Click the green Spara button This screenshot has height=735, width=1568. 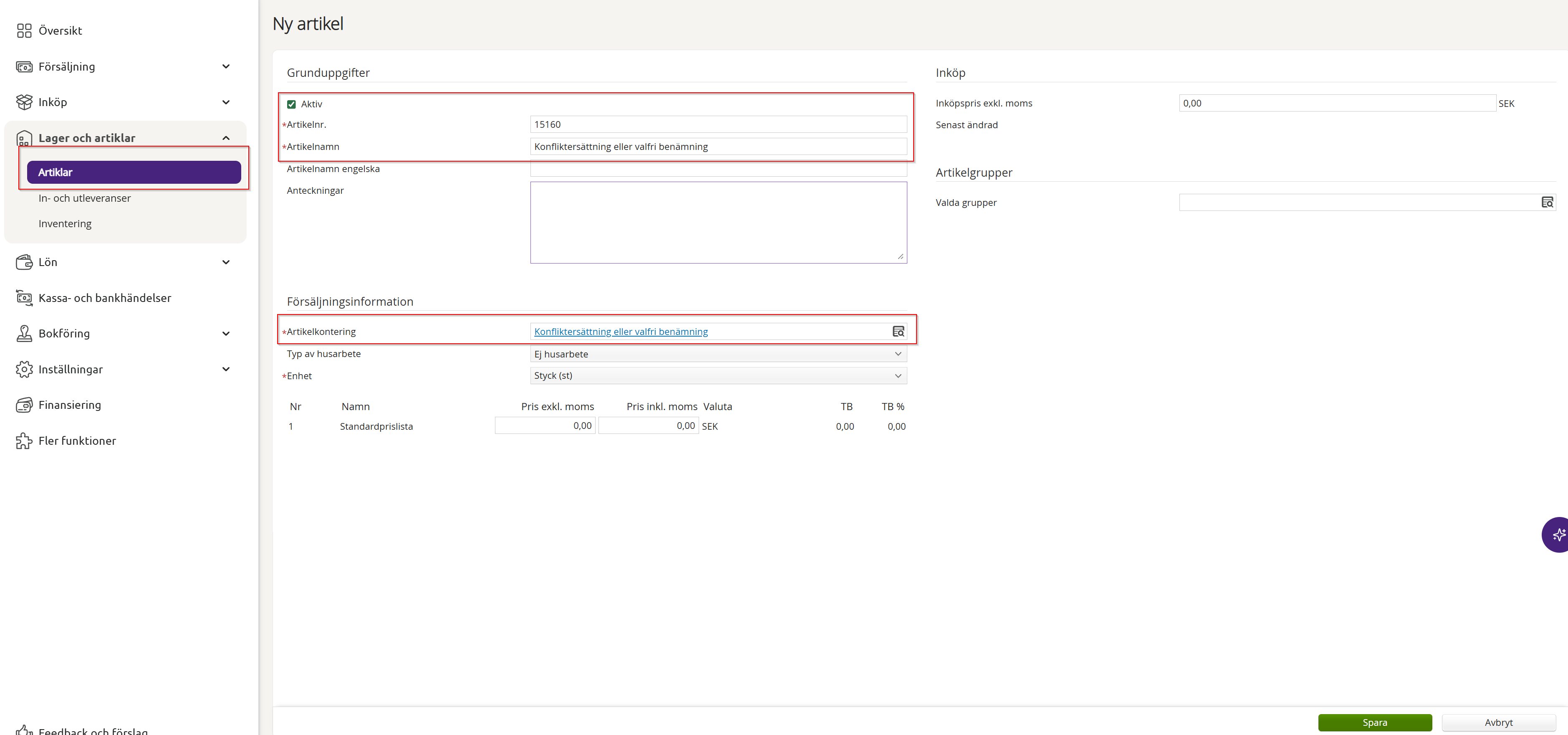point(1374,722)
